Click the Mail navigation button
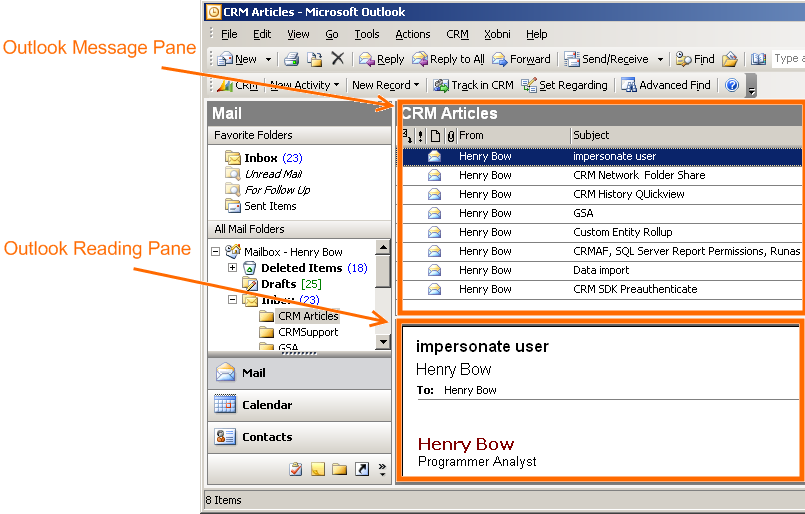 (299, 373)
